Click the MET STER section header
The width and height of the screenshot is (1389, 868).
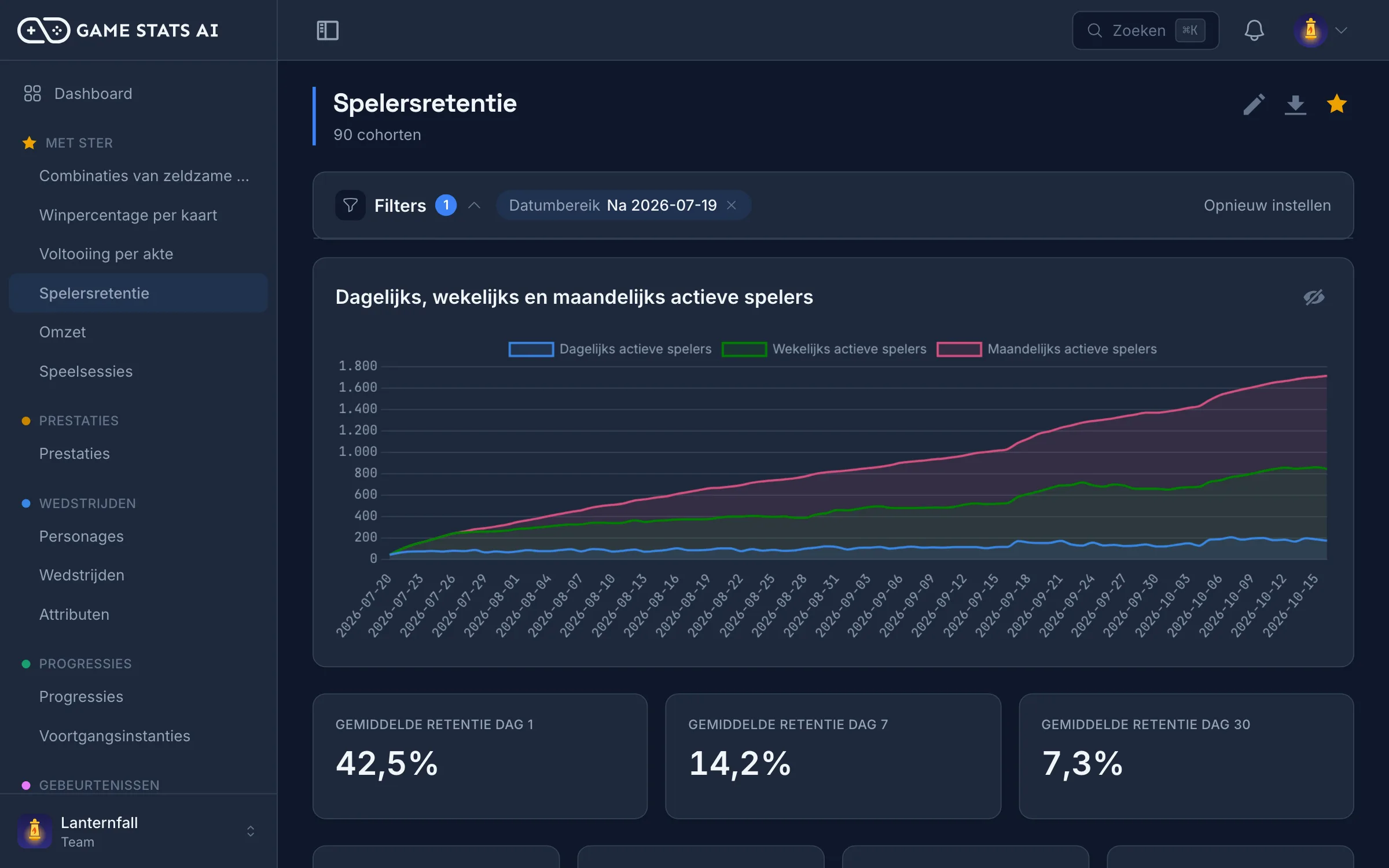pos(68,143)
